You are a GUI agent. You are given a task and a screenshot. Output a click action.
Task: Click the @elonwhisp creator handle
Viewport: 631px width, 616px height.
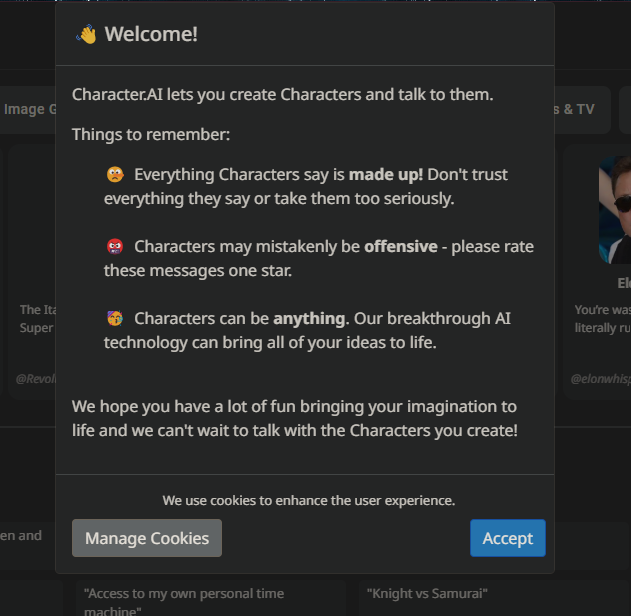(x=600, y=379)
